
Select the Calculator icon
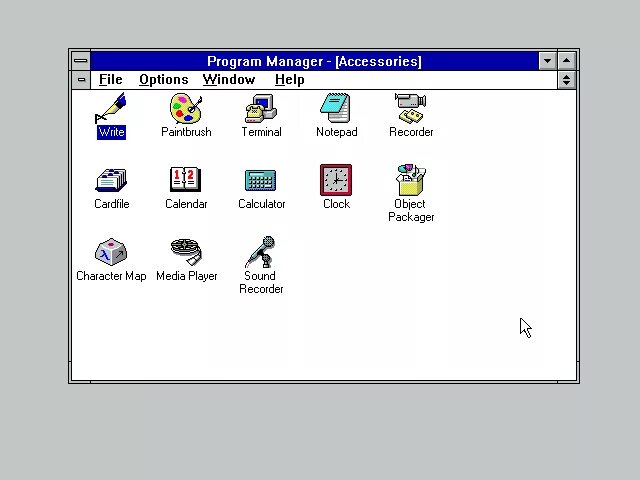click(261, 180)
